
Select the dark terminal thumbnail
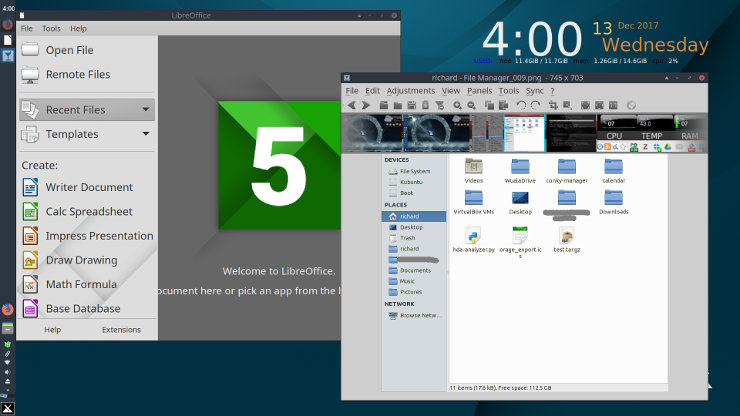pos(571,133)
